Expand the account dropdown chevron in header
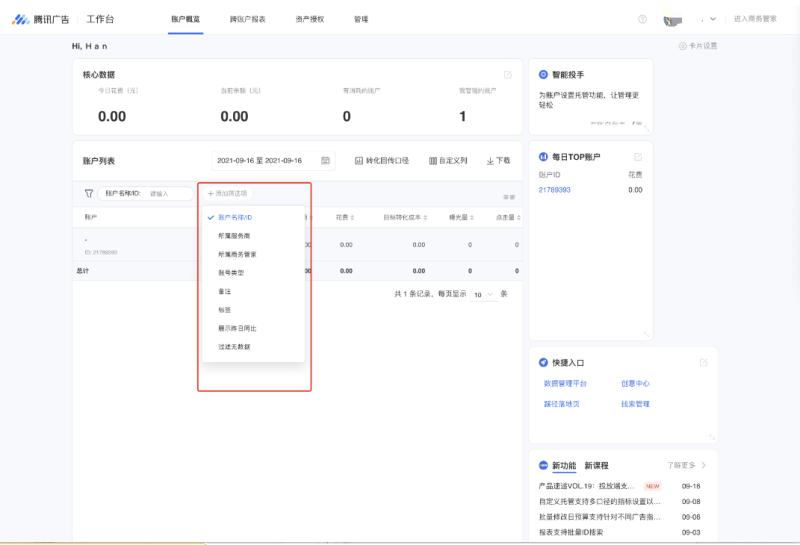The image size is (800, 545). tap(713, 19)
